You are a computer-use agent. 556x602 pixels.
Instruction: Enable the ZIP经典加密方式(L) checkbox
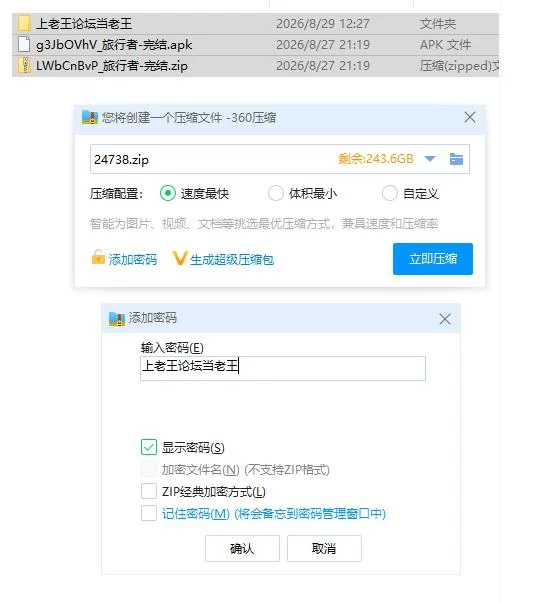[x=149, y=491]
